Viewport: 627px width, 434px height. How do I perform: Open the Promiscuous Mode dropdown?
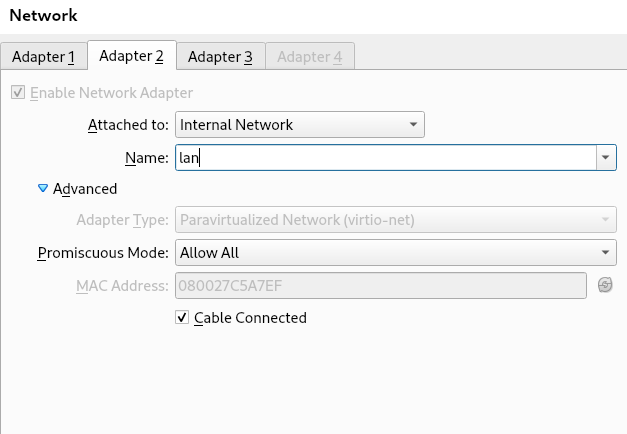click(395, 253)
